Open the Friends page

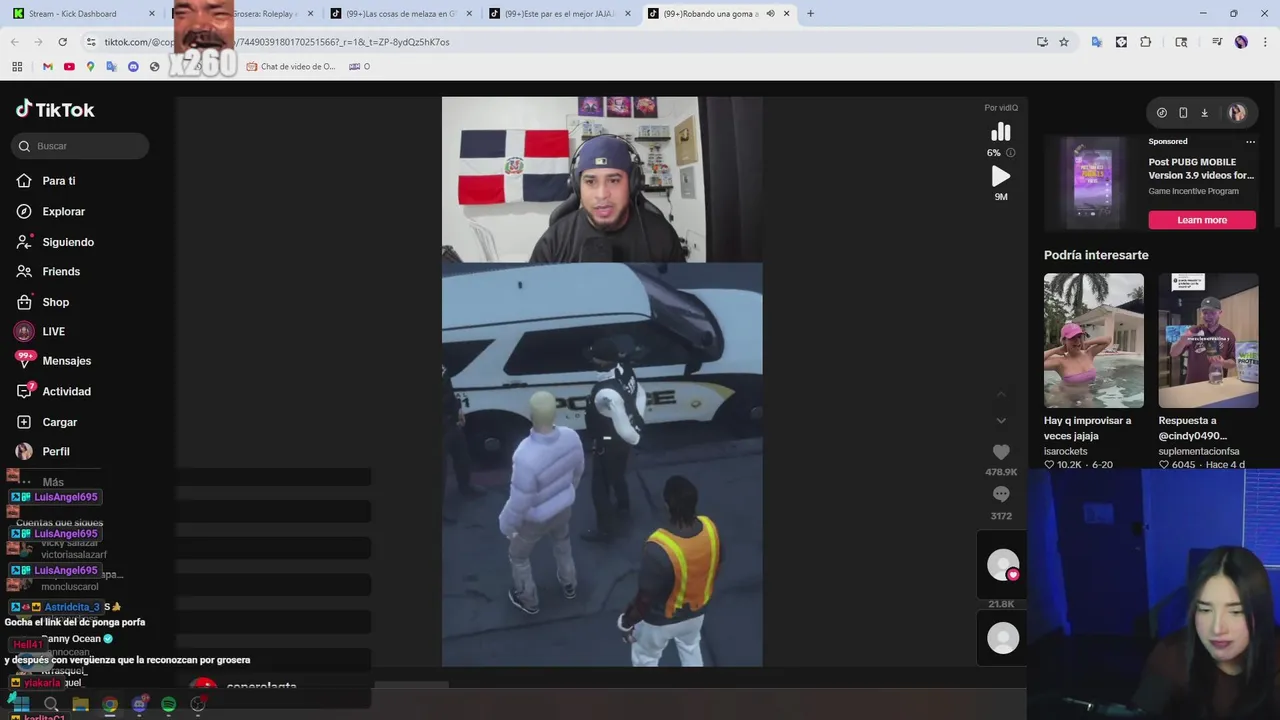pos(60,272)
